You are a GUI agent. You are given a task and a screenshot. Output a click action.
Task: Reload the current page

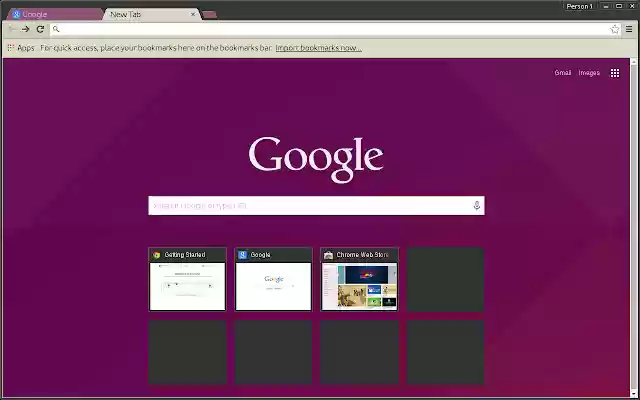(40, 29)
